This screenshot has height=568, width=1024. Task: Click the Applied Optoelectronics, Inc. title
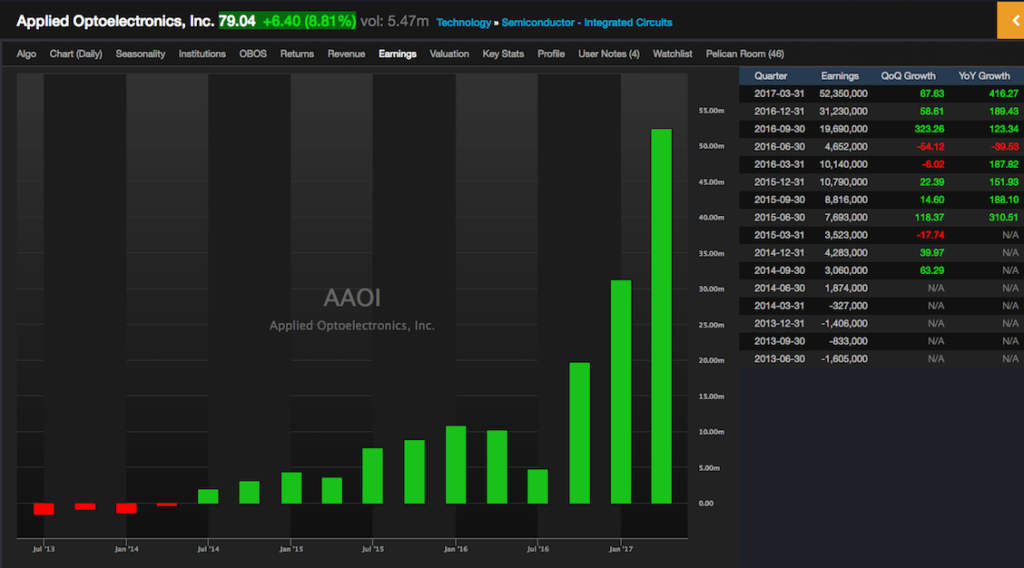tap(115, 21)
